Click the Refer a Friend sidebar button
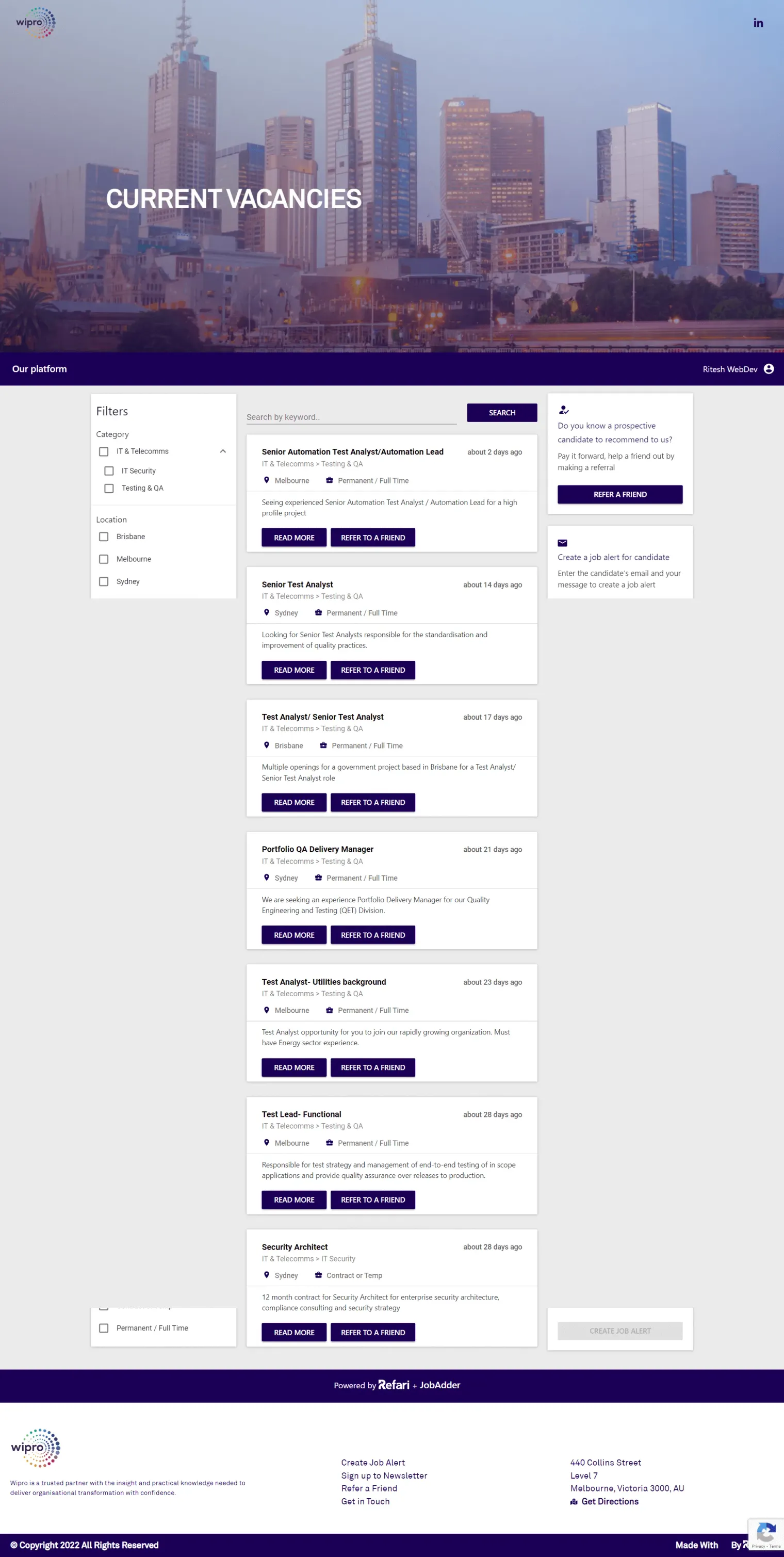The image size is (784, 1557). click(619, 494)
